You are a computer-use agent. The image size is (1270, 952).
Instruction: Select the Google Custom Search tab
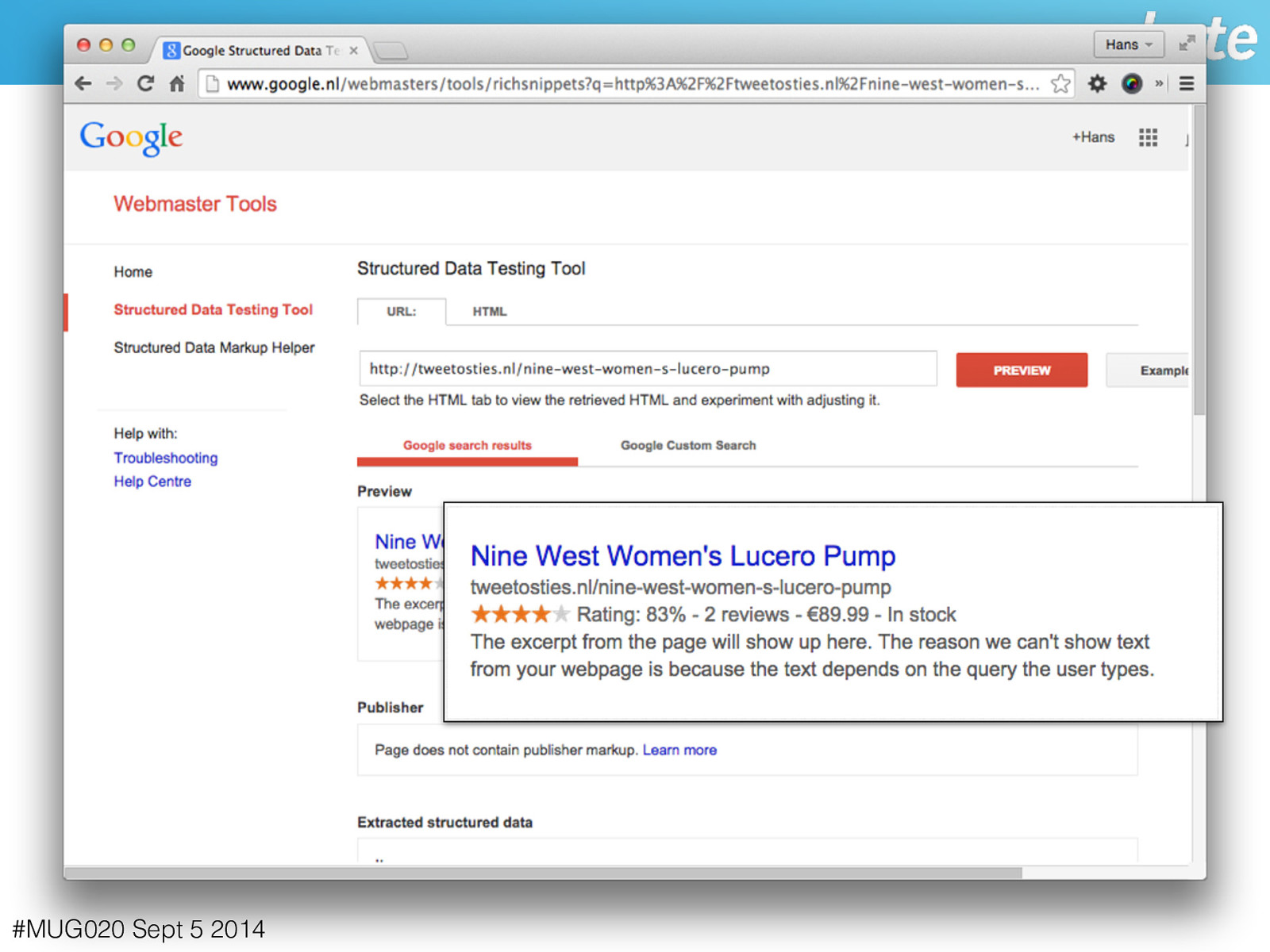pos(688,446)
